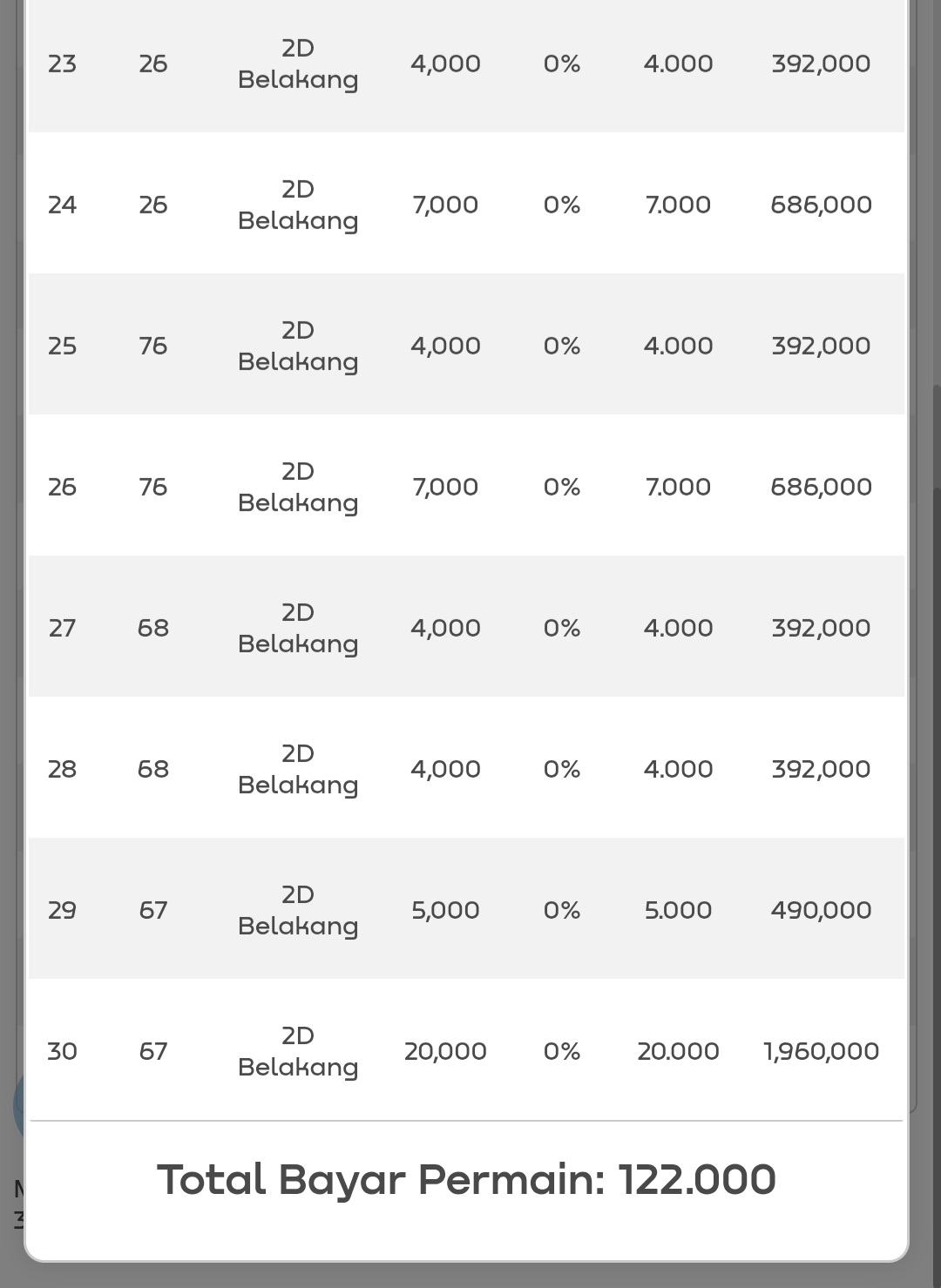Select the 392,000 amount in row 28
The height and width of the screenshot is (1288, 941).
click(x=821, y=769)
